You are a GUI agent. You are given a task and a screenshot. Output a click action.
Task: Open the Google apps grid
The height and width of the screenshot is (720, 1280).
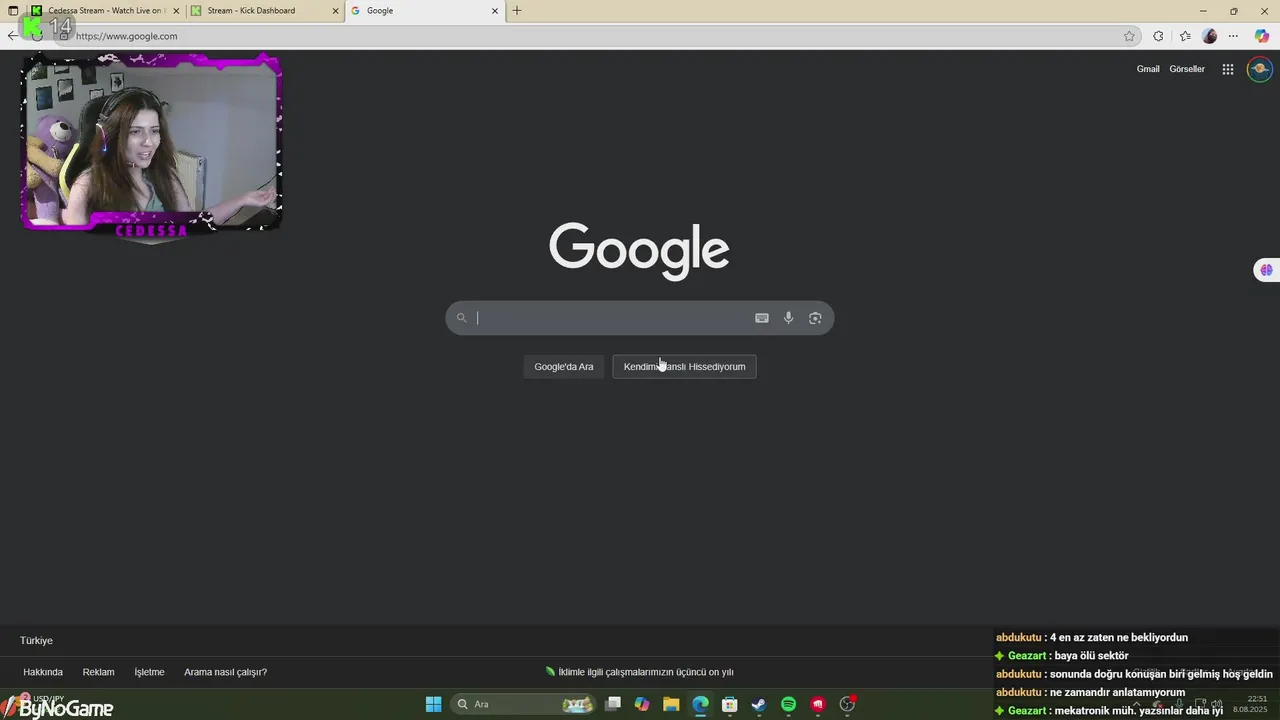tap(1228, 69)
